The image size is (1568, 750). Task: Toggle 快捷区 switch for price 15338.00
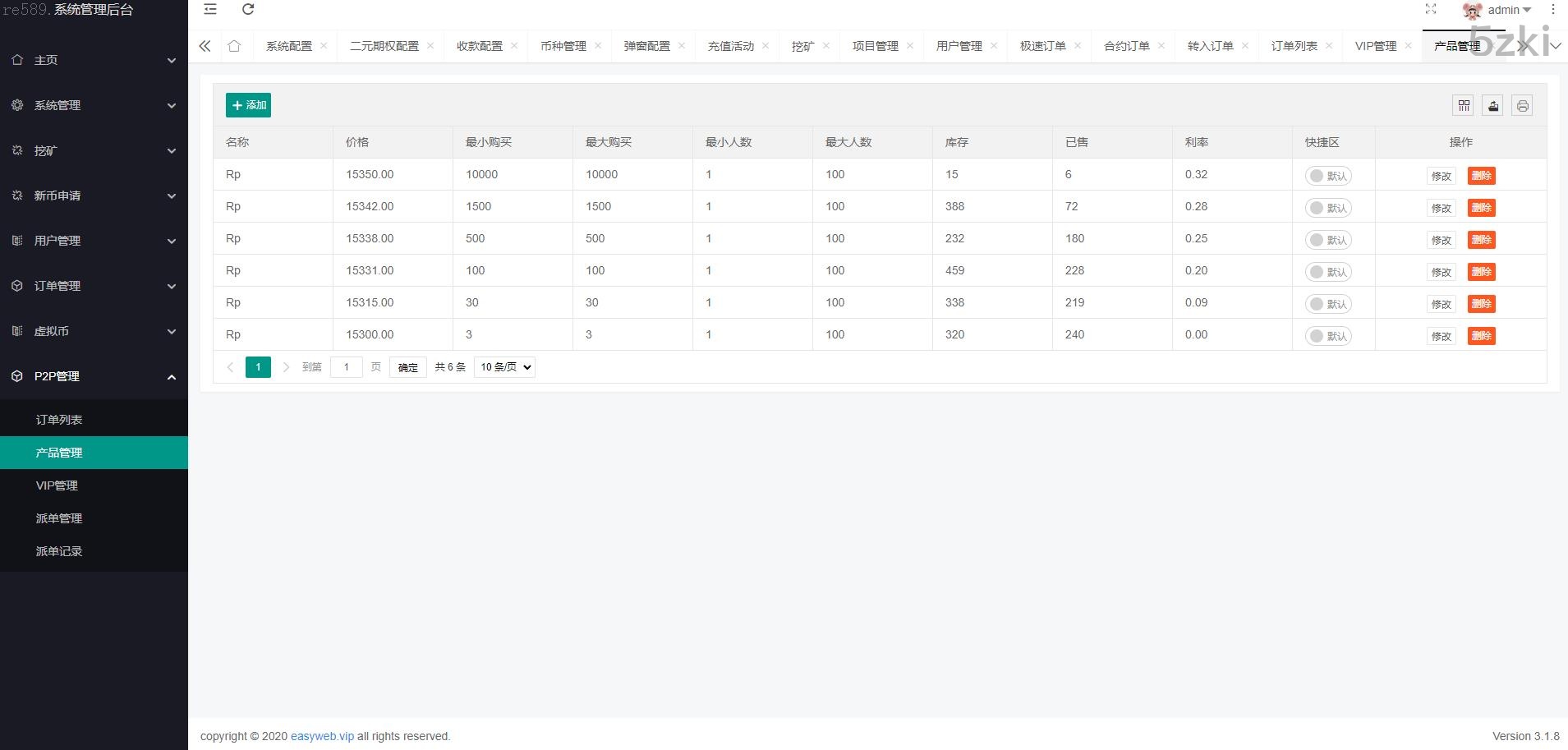pos(1327,240)
